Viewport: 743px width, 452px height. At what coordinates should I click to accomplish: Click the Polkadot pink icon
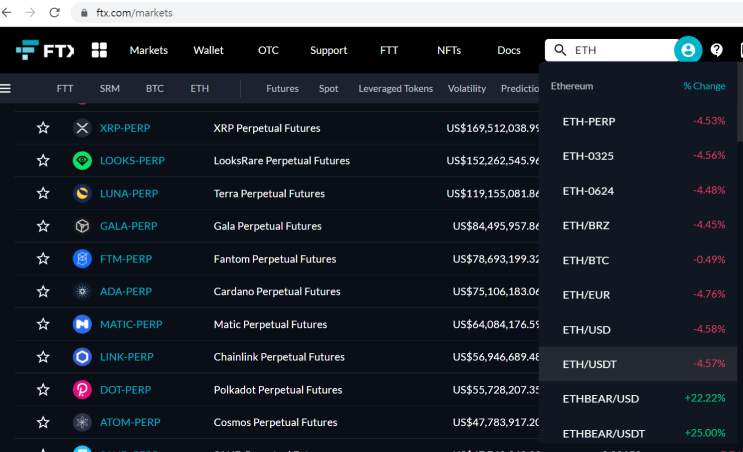[82, 389]
